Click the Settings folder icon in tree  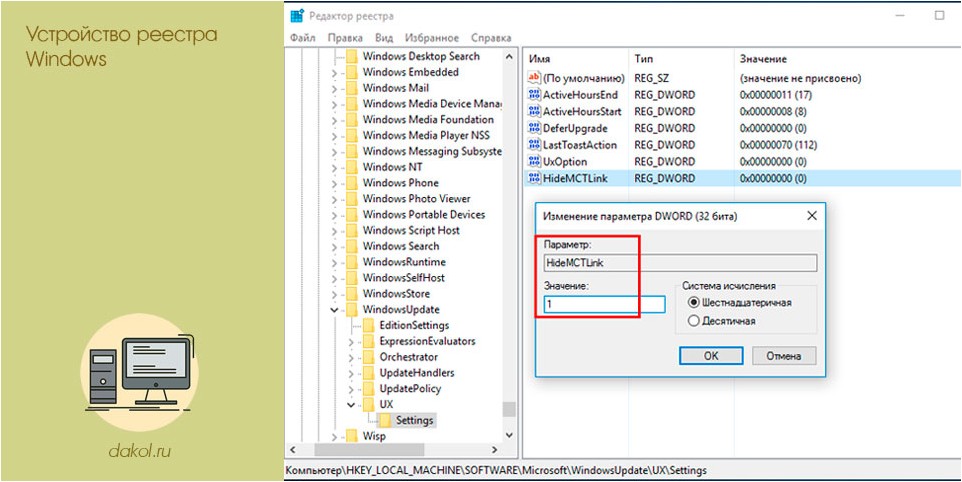(385, 421)
